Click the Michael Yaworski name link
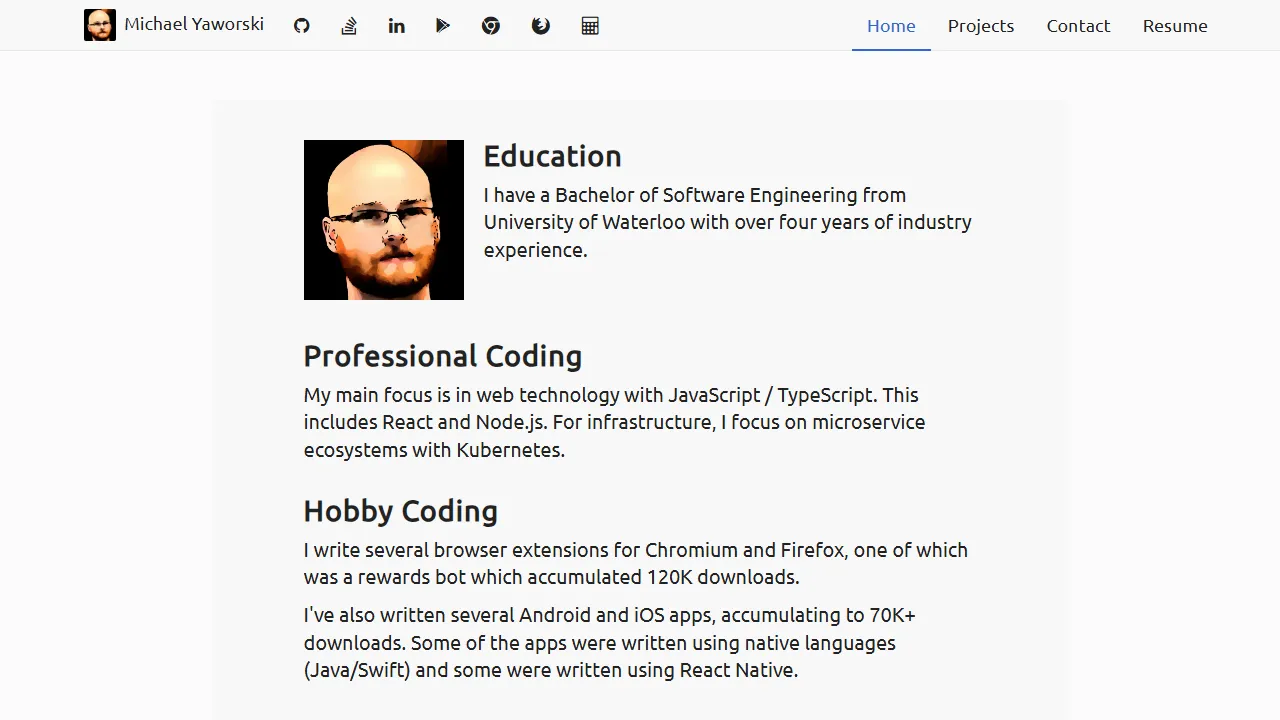The image size is (1280, 720). pos(194,24)
